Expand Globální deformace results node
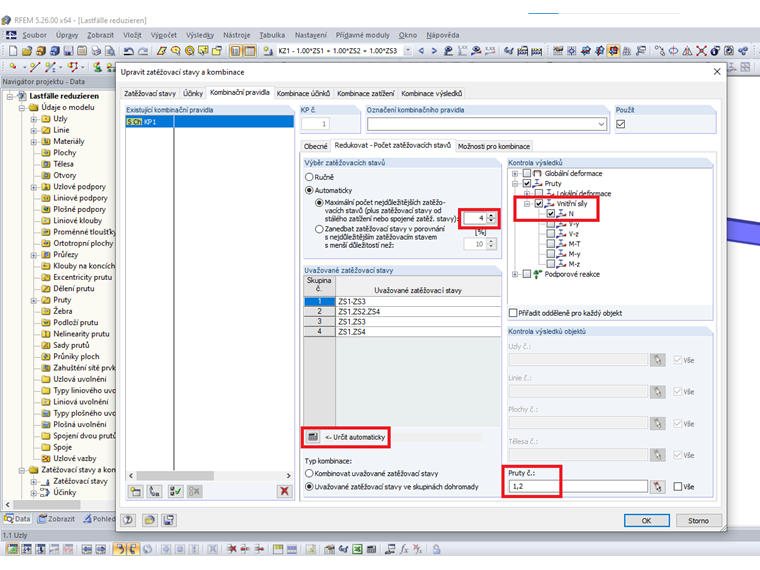This screenshot has width=760, height=570. [515, 174]
